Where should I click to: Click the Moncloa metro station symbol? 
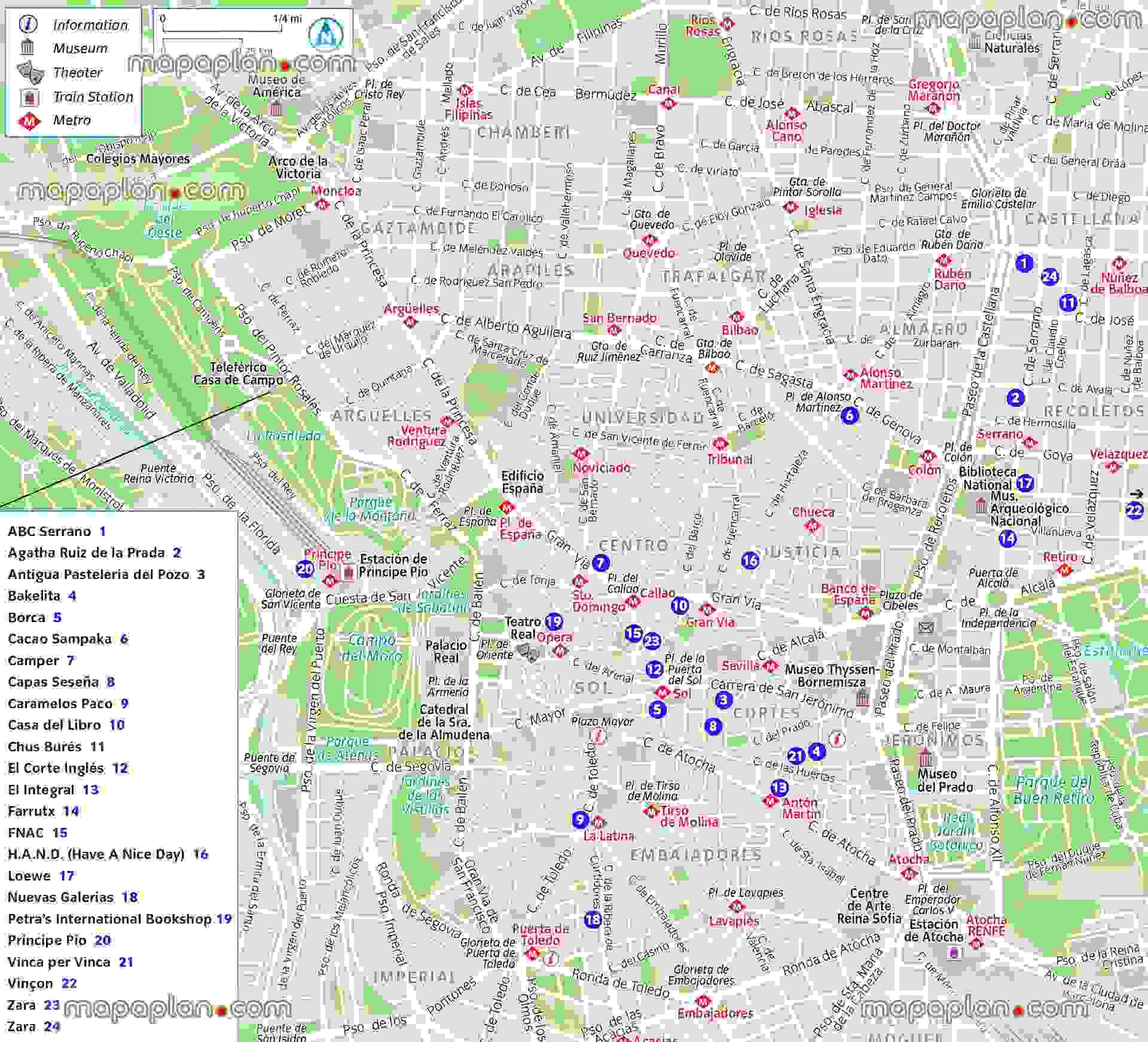click(322, 205)
